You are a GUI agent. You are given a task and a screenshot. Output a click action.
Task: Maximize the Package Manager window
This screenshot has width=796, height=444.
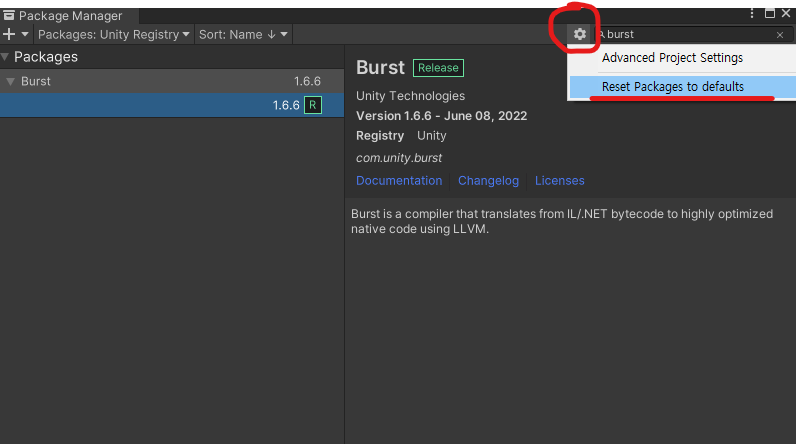769,14
